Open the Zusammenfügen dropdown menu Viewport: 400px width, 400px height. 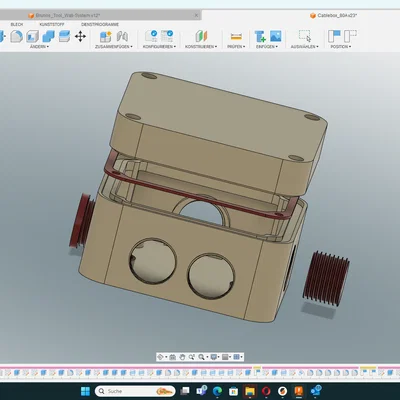[114, 47]
